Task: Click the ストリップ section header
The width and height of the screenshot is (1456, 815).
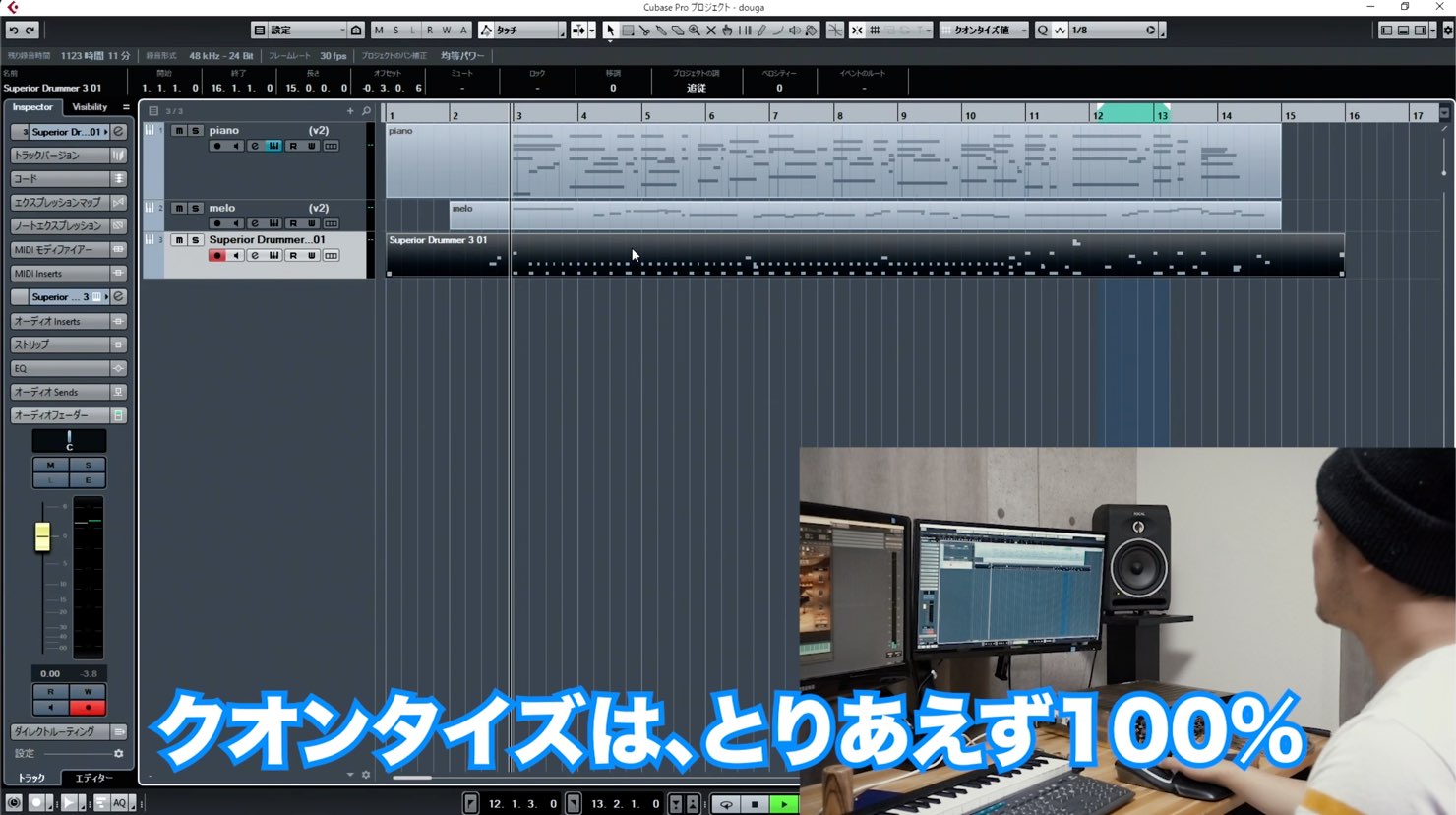Action: 69,345
